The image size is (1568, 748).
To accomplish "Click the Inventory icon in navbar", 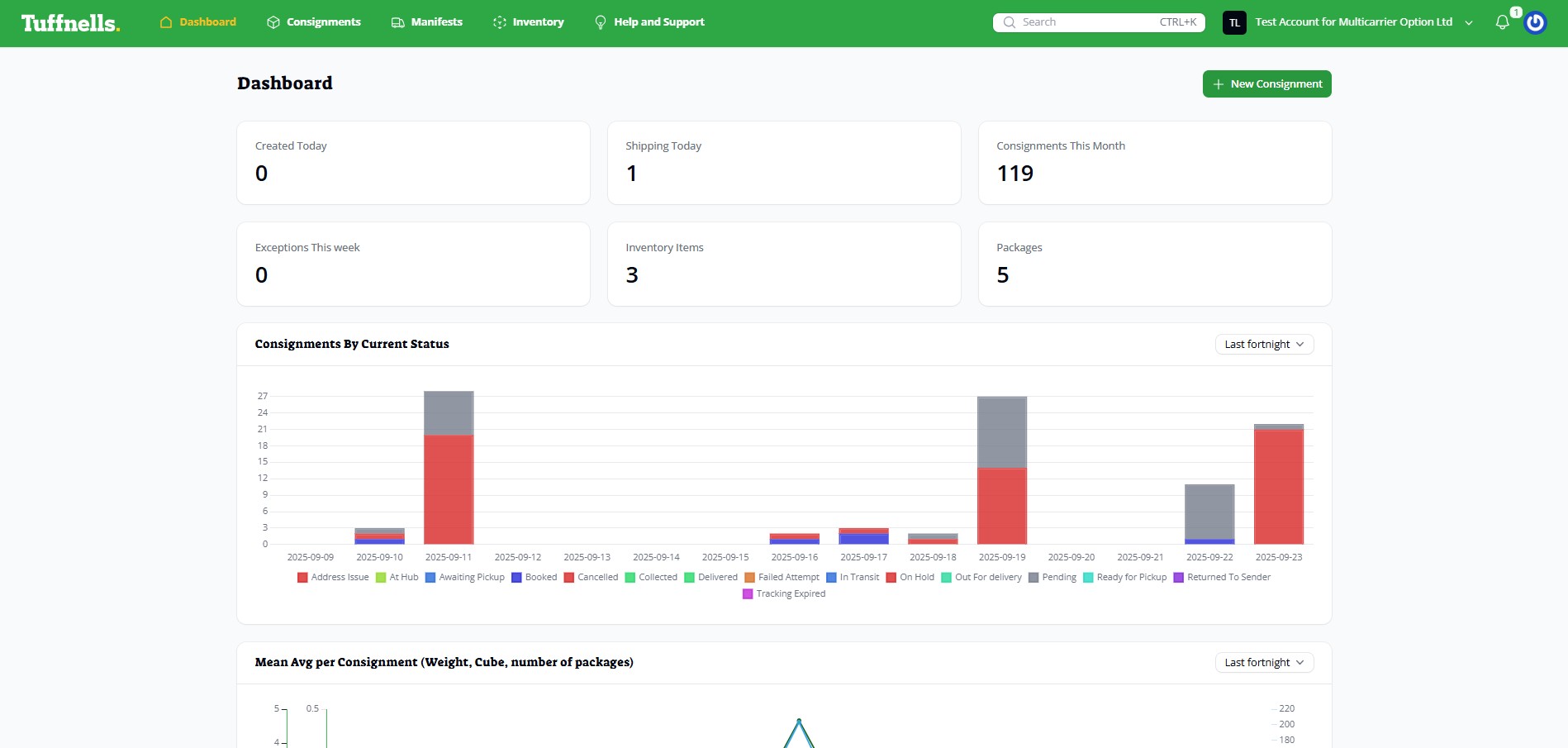I will click(x=499, y=22).
